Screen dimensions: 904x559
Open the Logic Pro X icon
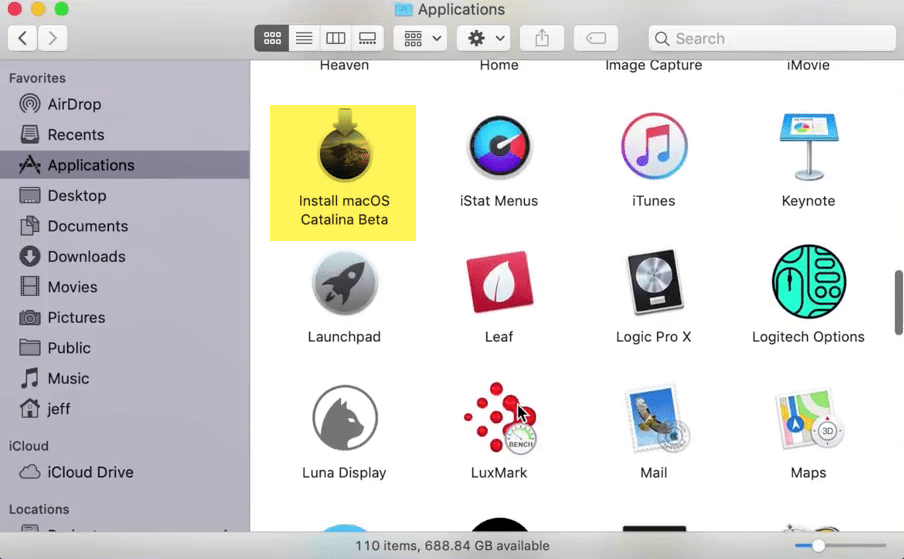654,282
